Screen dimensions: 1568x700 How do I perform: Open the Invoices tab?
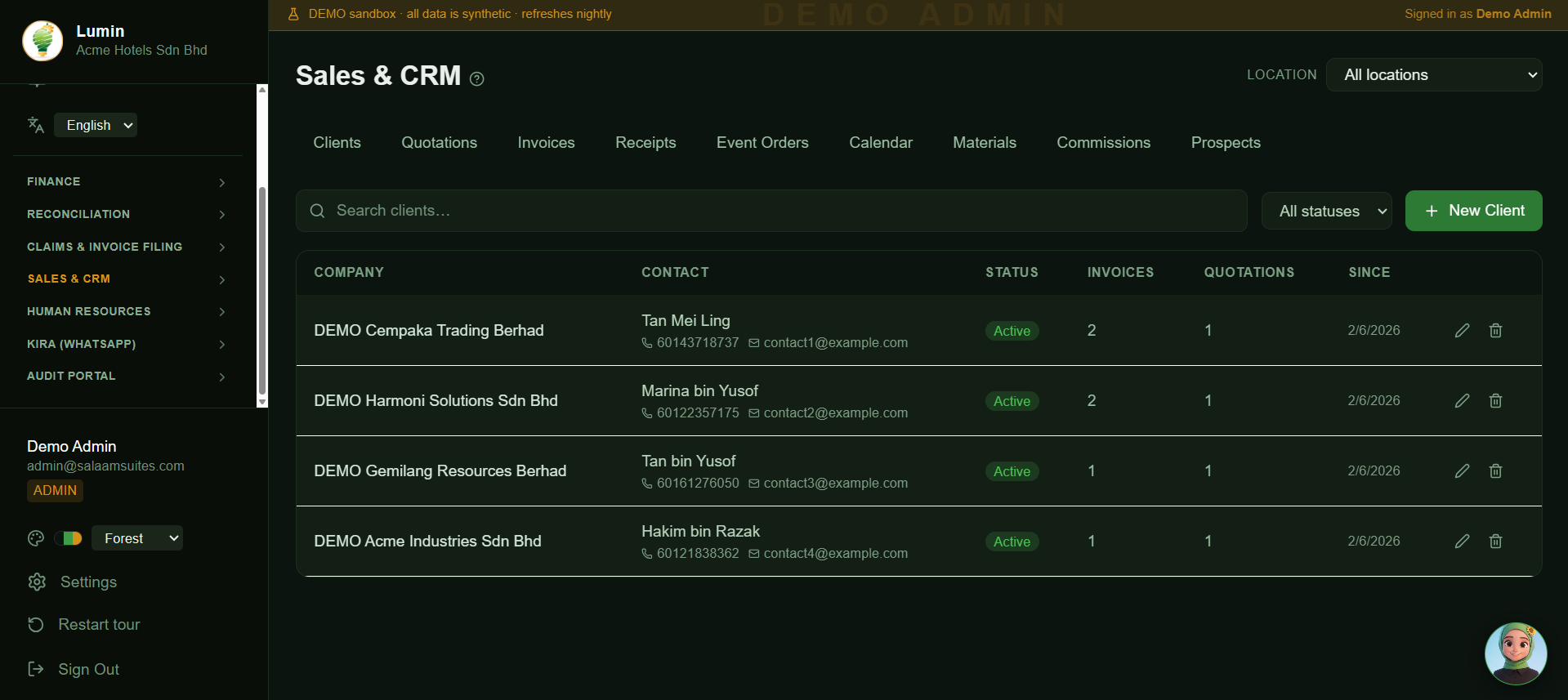pos(546,142)
